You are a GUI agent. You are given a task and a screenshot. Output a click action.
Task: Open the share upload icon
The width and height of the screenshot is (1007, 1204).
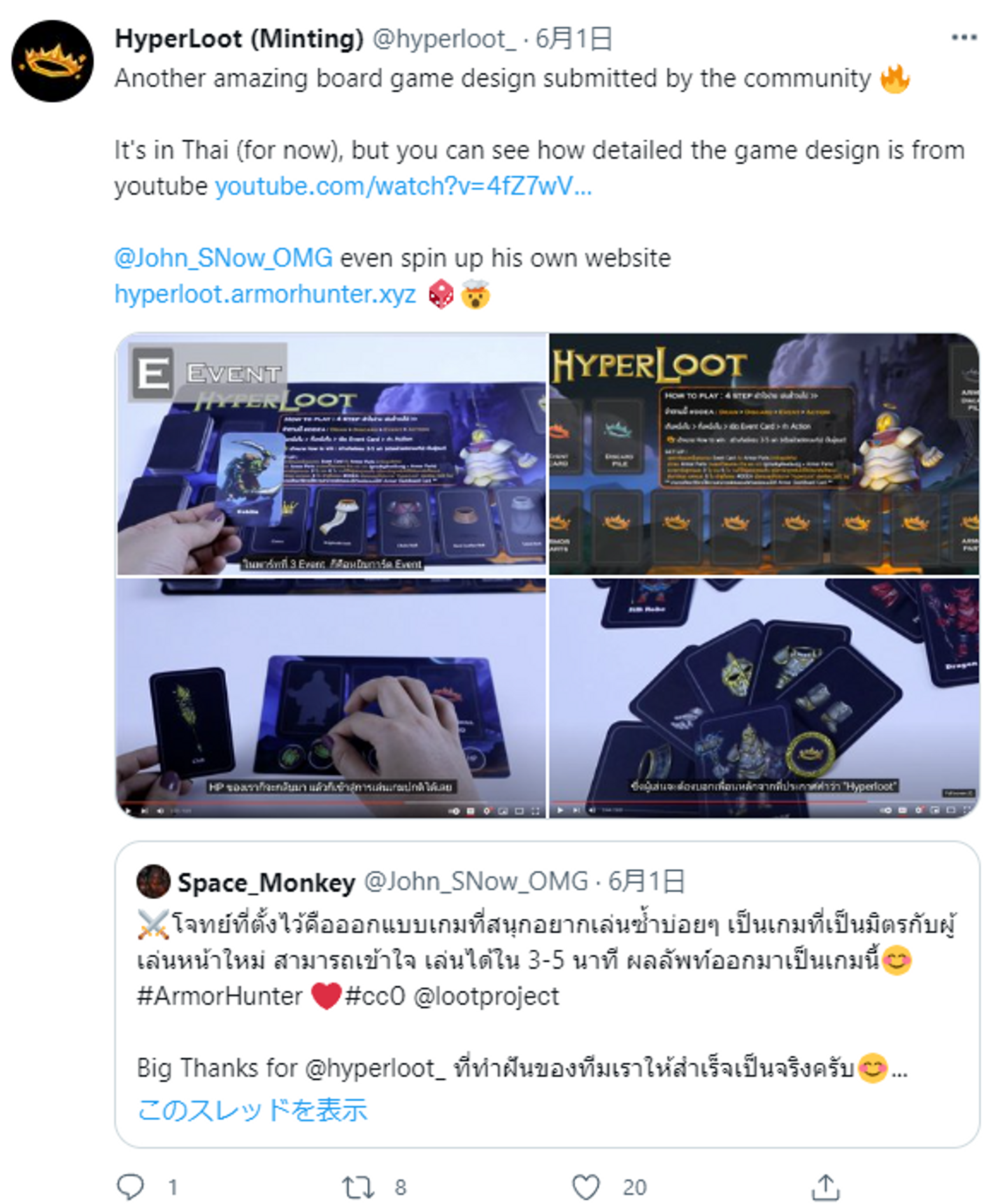[x=825, y=1187]
